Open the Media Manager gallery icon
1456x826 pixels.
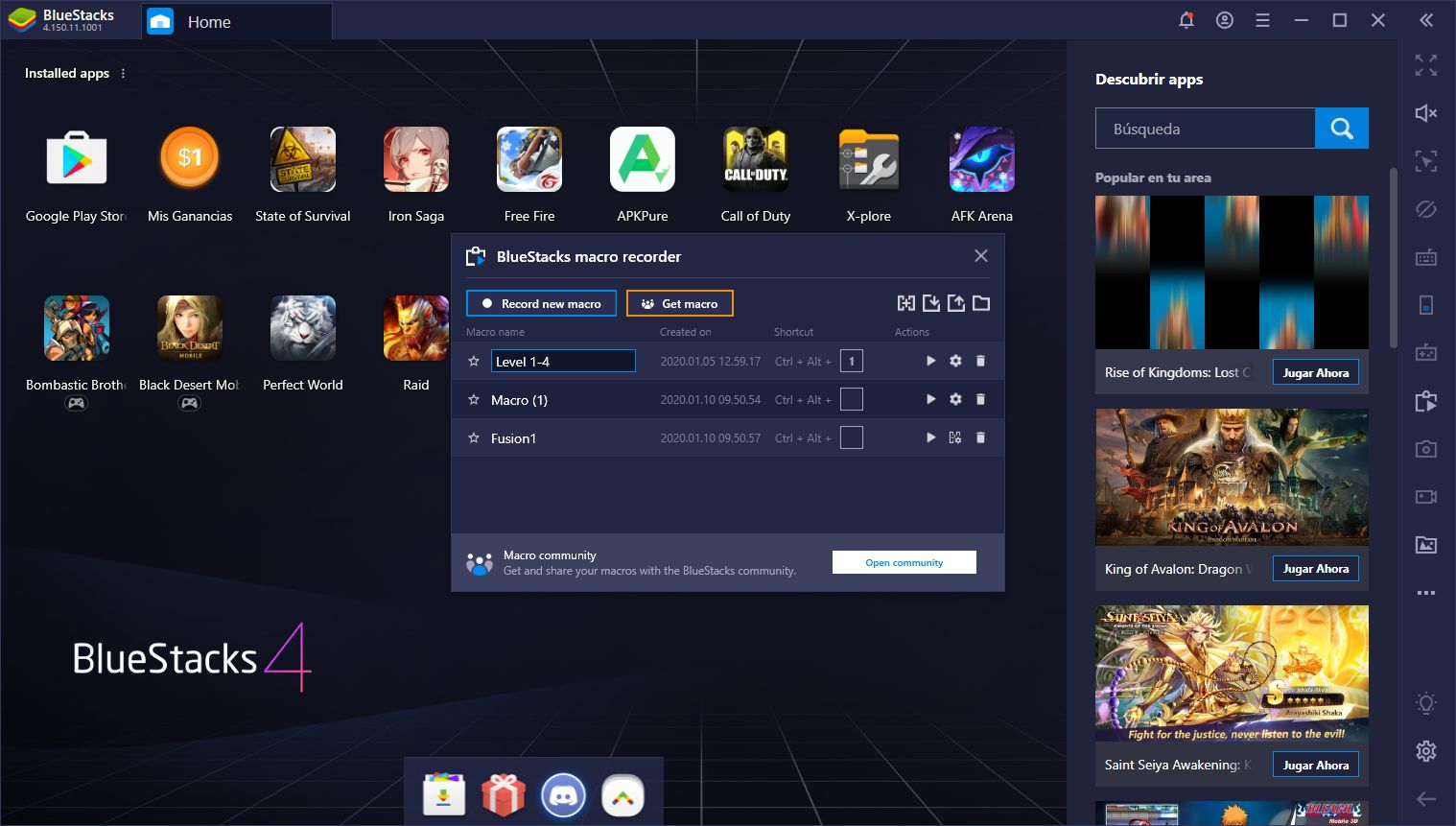click(x=1426, y=544)
